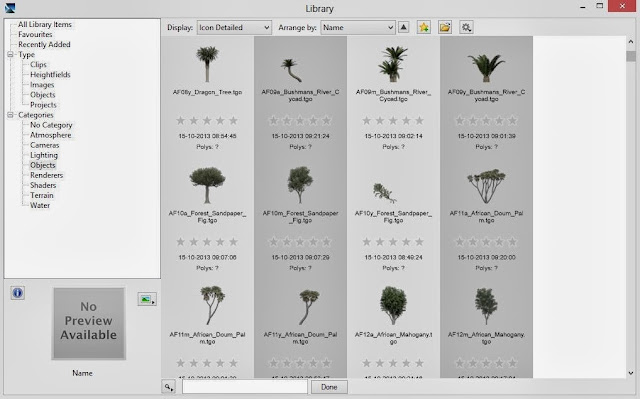Select the AF12a_African_Mahogany tree thumbnail
This screenshot has height=399, width=640.
click(393, 305)
